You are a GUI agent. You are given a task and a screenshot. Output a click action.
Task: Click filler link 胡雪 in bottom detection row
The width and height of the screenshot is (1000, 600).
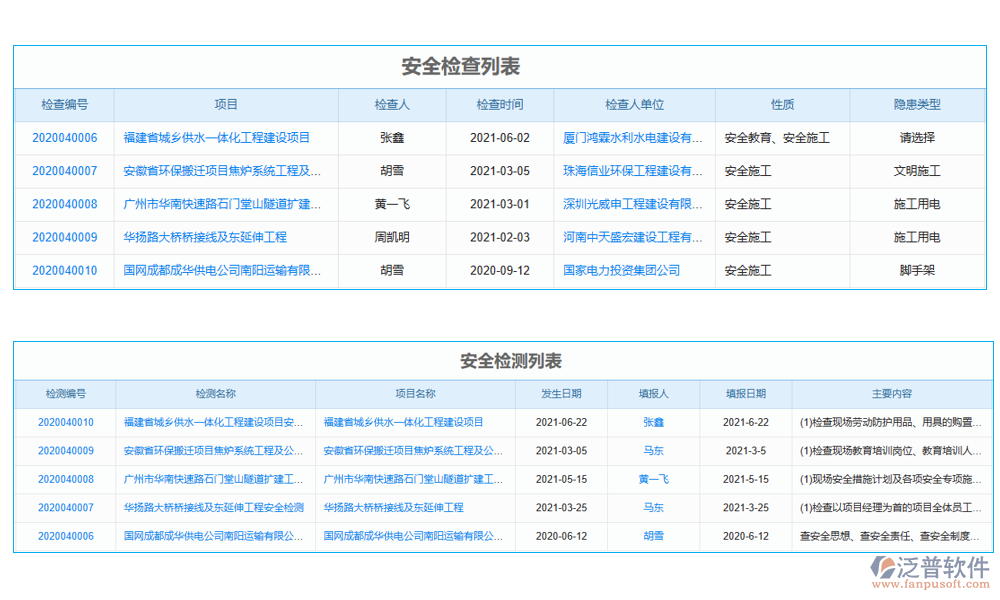[x=651, y=536]
